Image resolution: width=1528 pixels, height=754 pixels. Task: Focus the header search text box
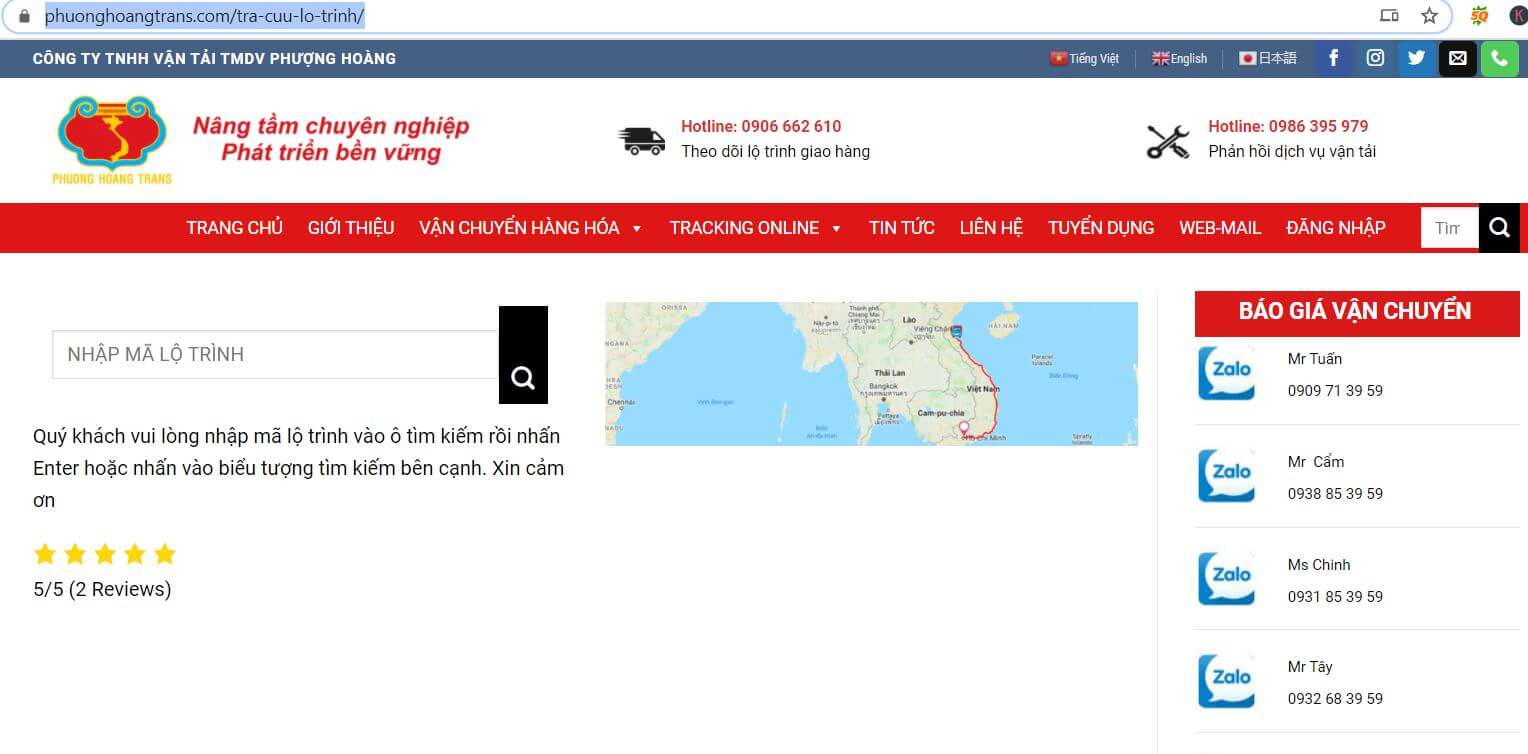[1449, 228]
